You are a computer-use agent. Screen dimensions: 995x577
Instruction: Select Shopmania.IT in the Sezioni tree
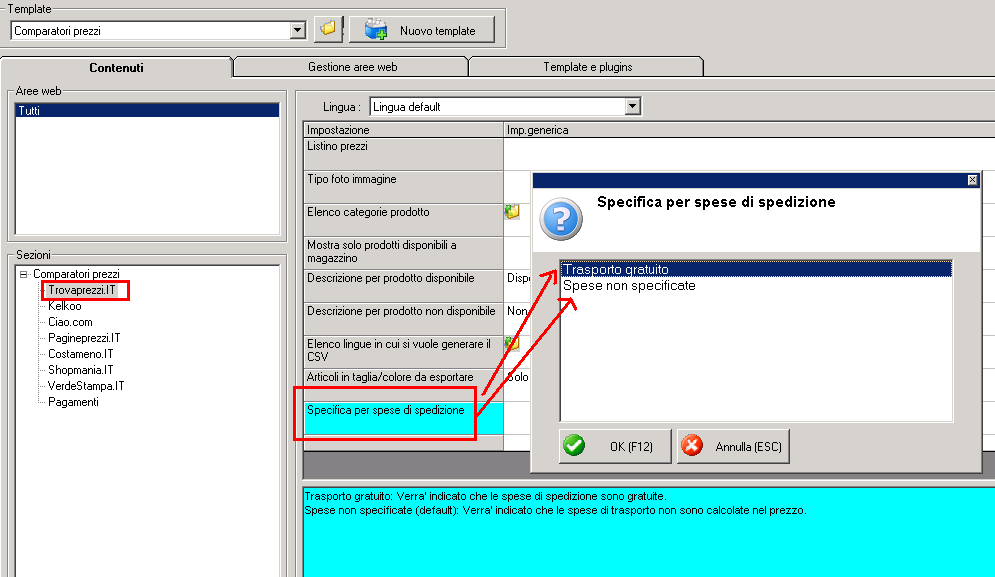tap(81, 369)
